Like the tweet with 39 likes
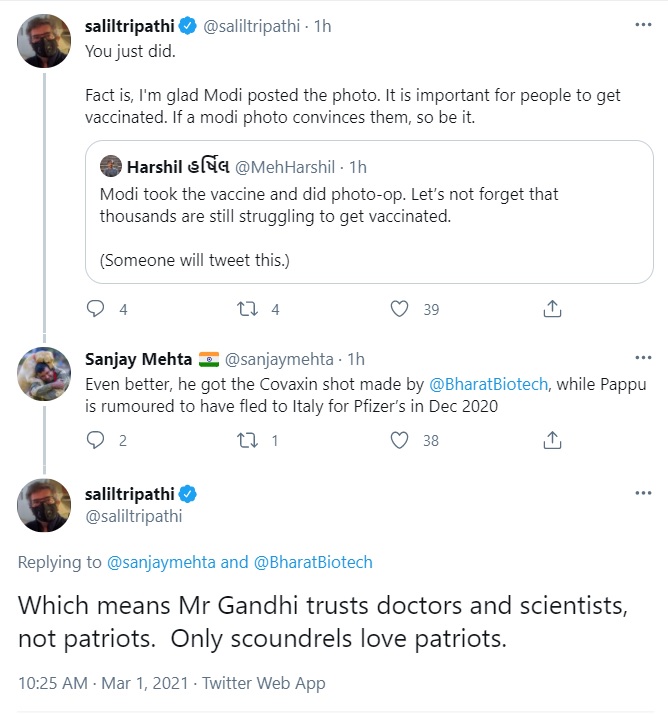 pos(399,309)
